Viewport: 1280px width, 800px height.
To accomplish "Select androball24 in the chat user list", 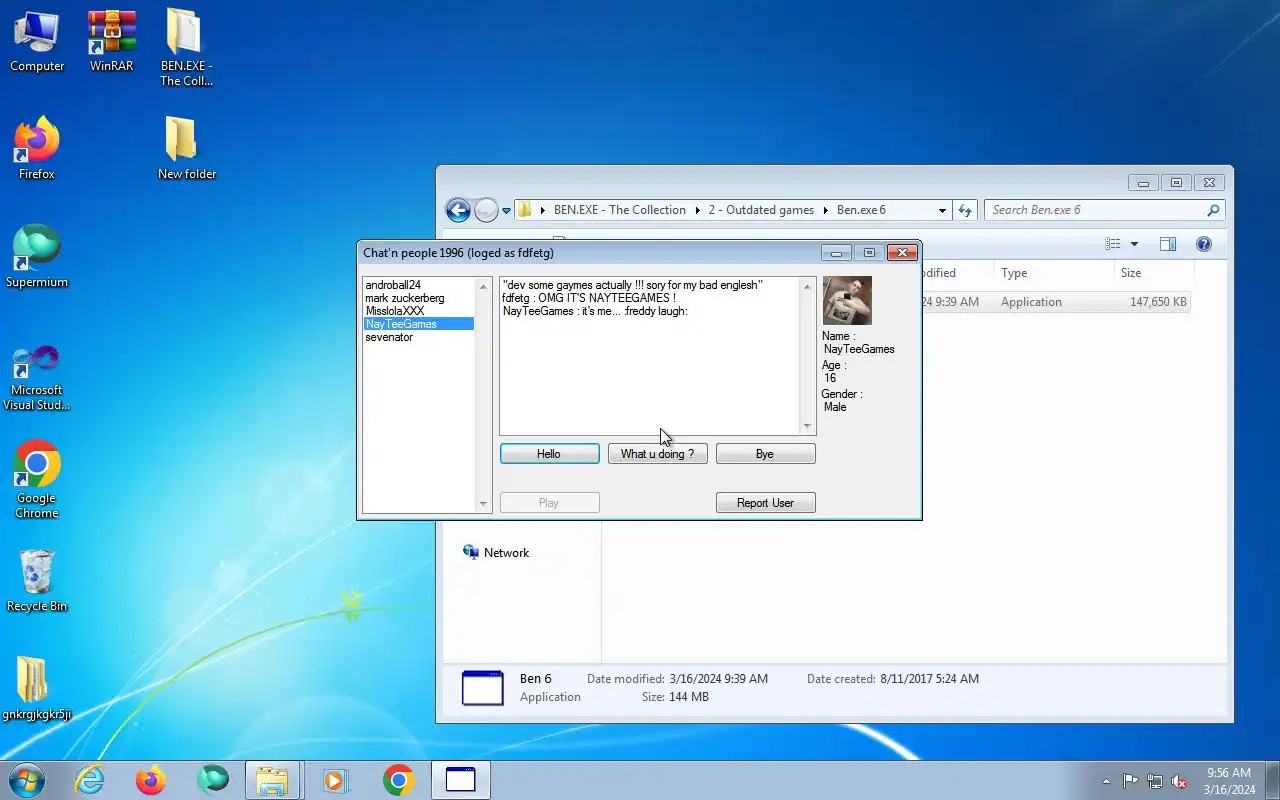I will (x=418, y=285).
